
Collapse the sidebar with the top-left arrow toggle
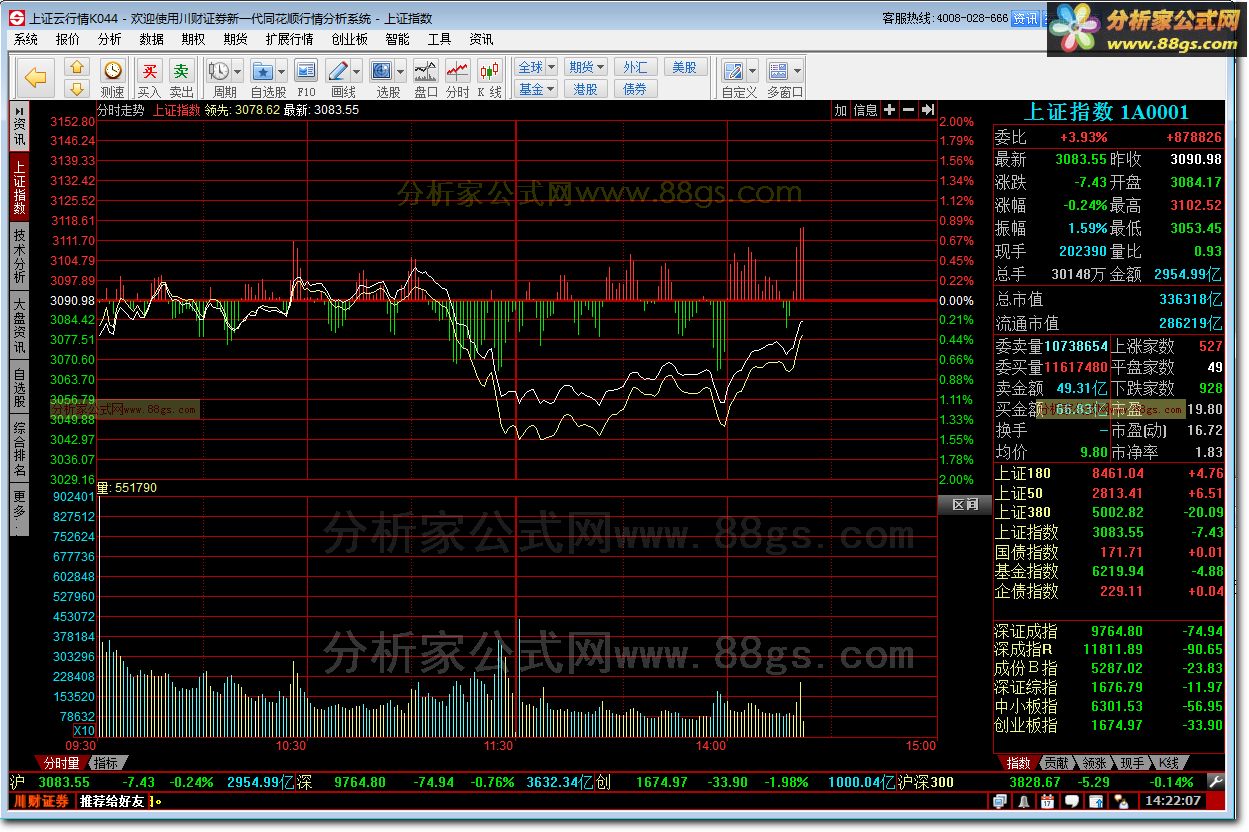[x=19, y=110]
